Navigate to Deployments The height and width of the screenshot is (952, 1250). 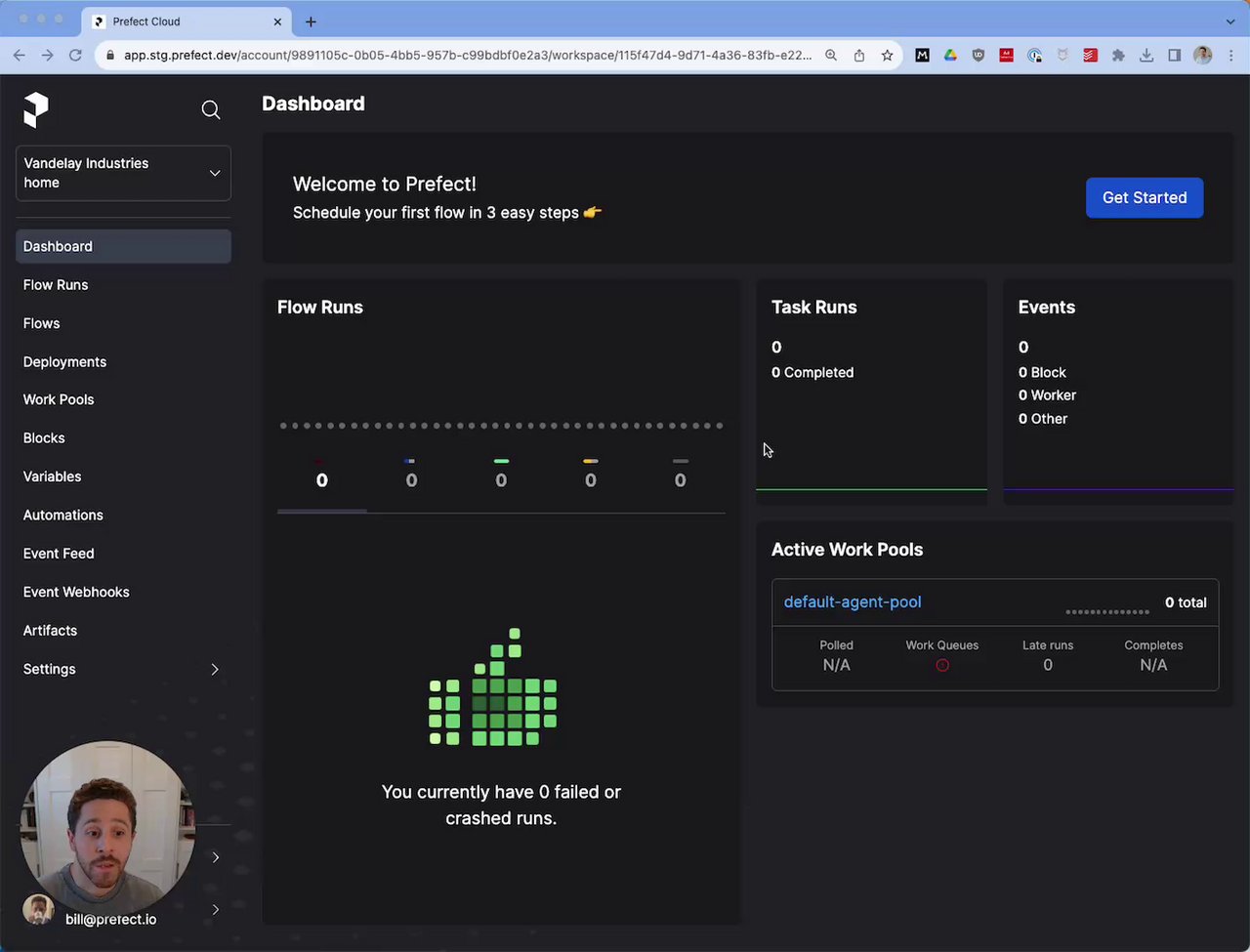pos(65,362)
